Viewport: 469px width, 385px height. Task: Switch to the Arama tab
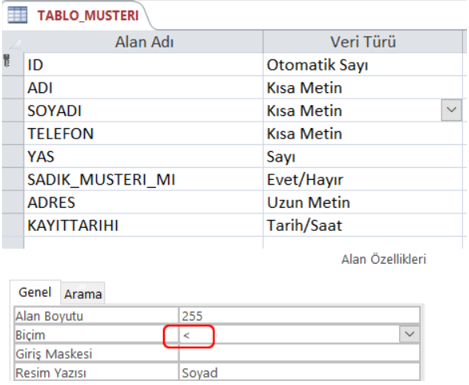point(83,294)
